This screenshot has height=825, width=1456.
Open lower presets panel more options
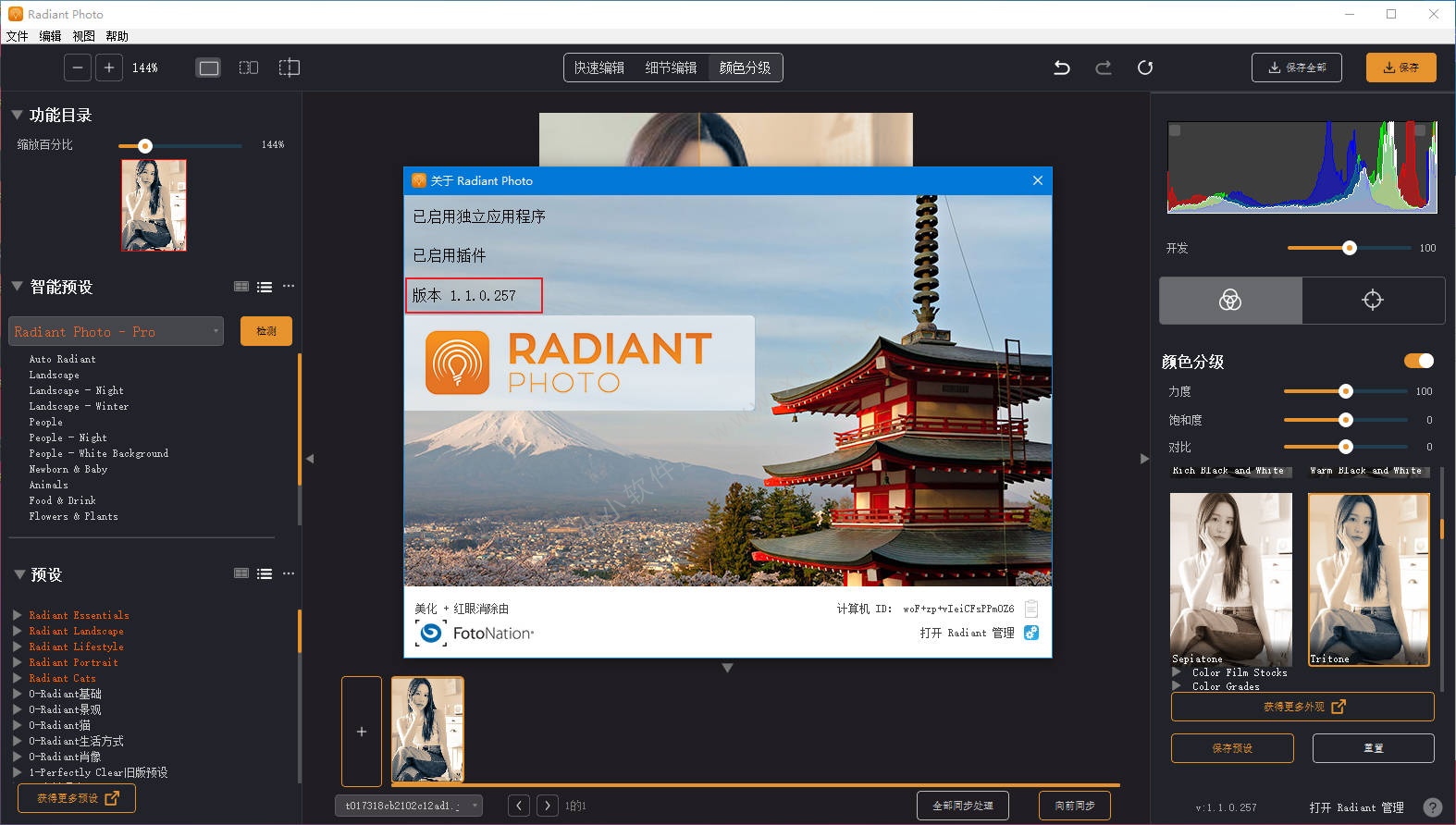pyautogui.click(x=289, y=573)
